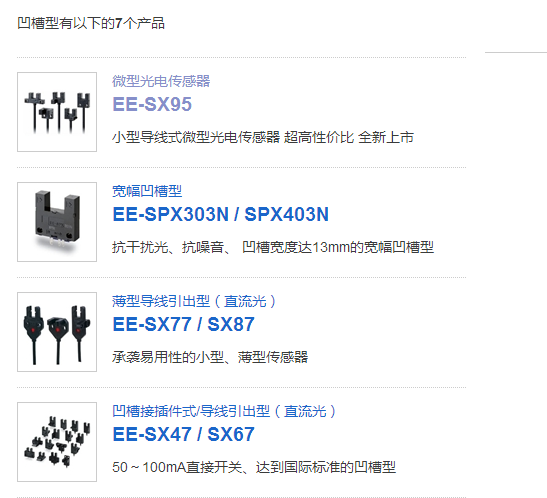Viewport: 547px width, 498px height.
Task: Open the EE-SX77 / SX87 sensor thumbnail
Action: 57,332
